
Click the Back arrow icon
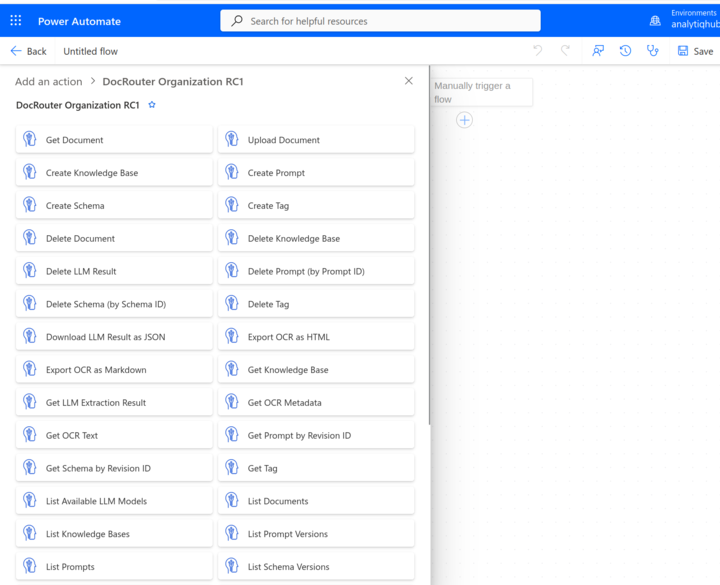(x=16, y=51)
